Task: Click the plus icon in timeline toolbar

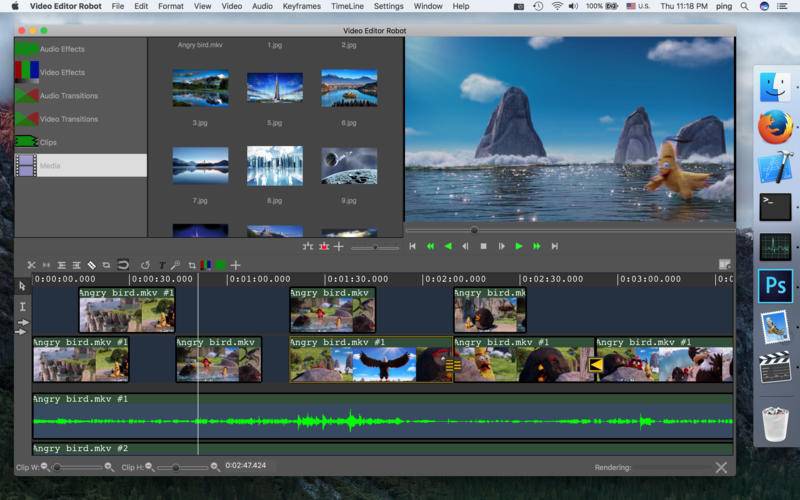Action: pos(235,265)
